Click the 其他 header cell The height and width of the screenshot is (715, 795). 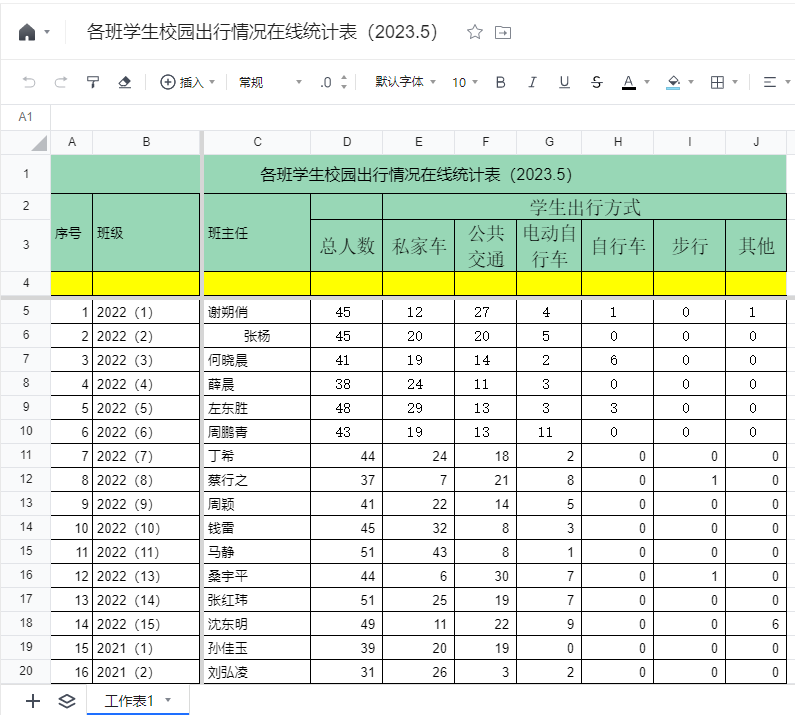click(756, 246)
